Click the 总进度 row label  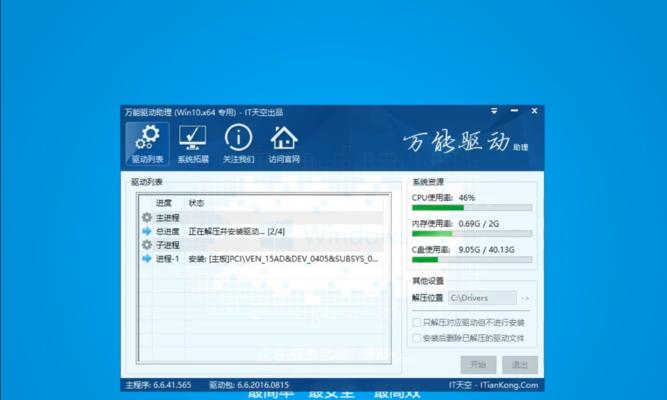(x=168, y=231)
